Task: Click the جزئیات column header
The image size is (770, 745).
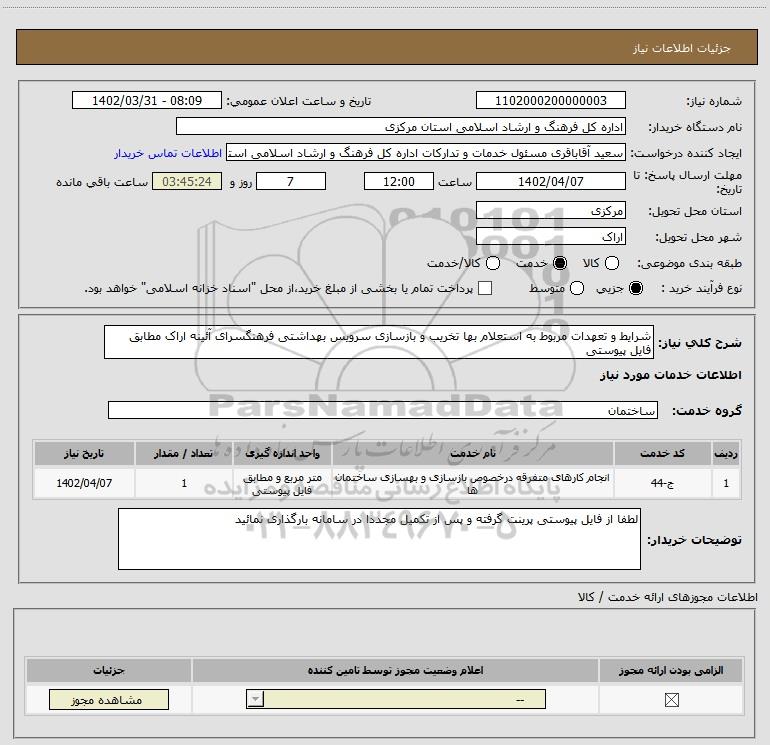Action: click(x=109, y=670)
